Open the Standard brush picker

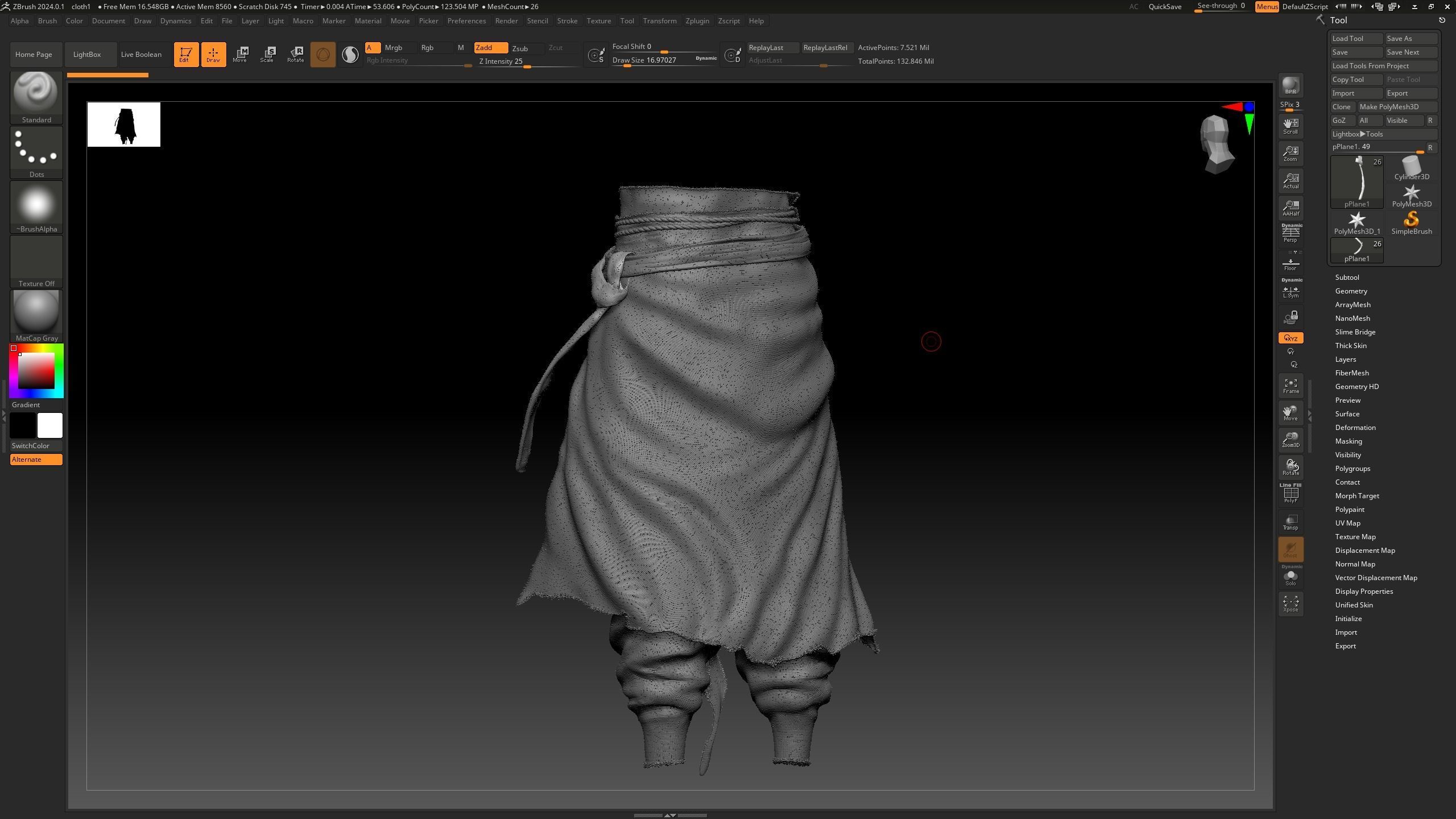coord(36,97)
